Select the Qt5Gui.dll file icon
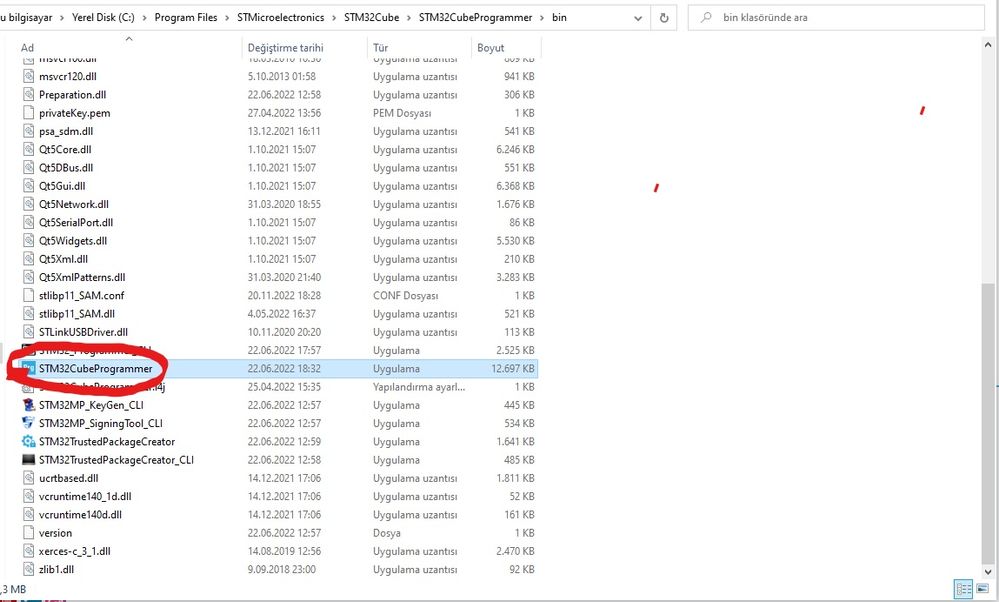The width and height of the screenshot is (999, 602). click(x=28, y=186)
